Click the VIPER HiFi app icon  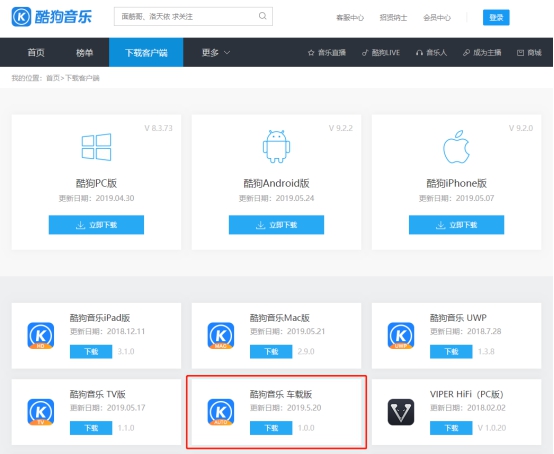point(401,412)
